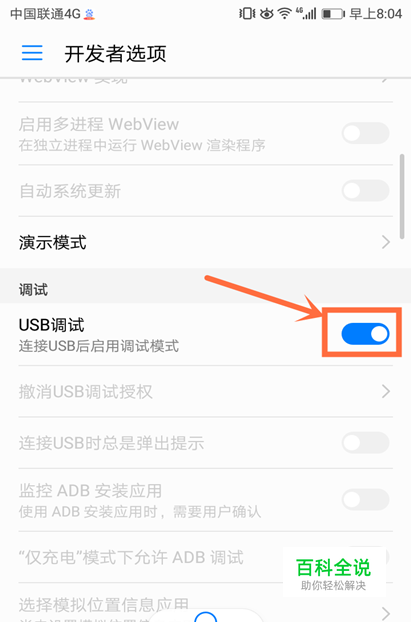Expand 演示模式 with its chevron arrow
The image size is (411, 622).
(386, 242)
